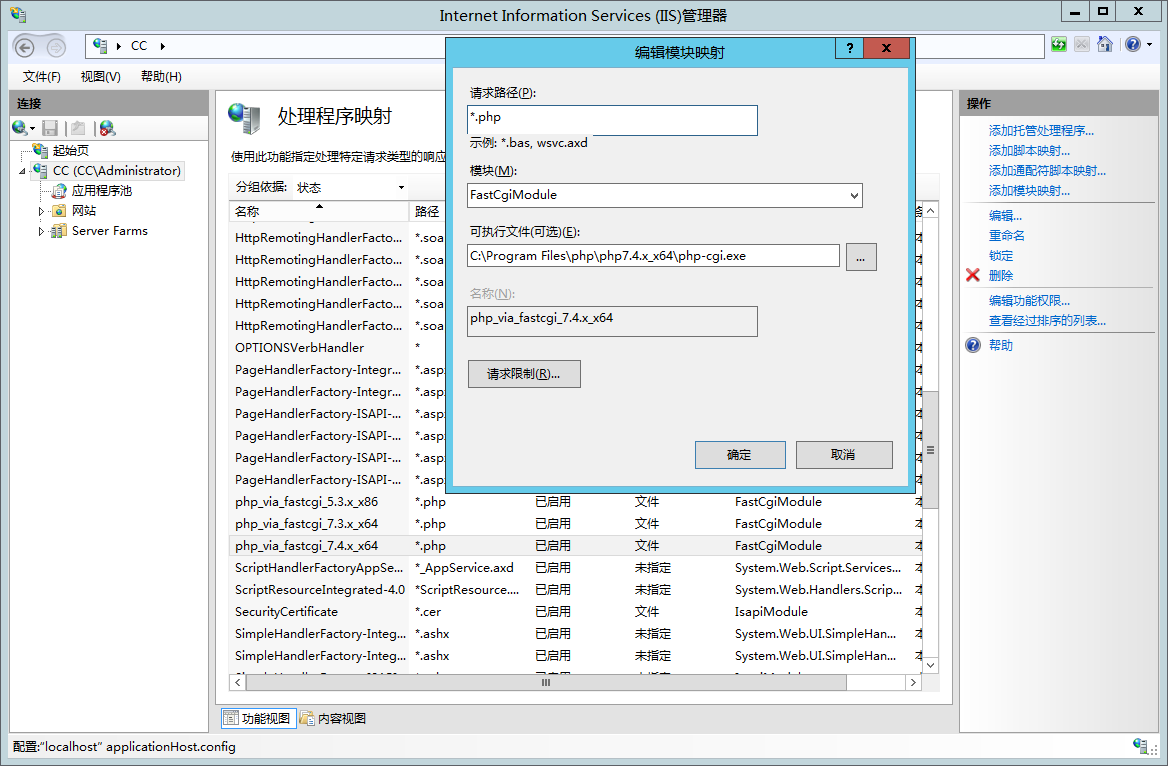
Task: Click the Back navigation arrow icon
Action: point(25,48)
